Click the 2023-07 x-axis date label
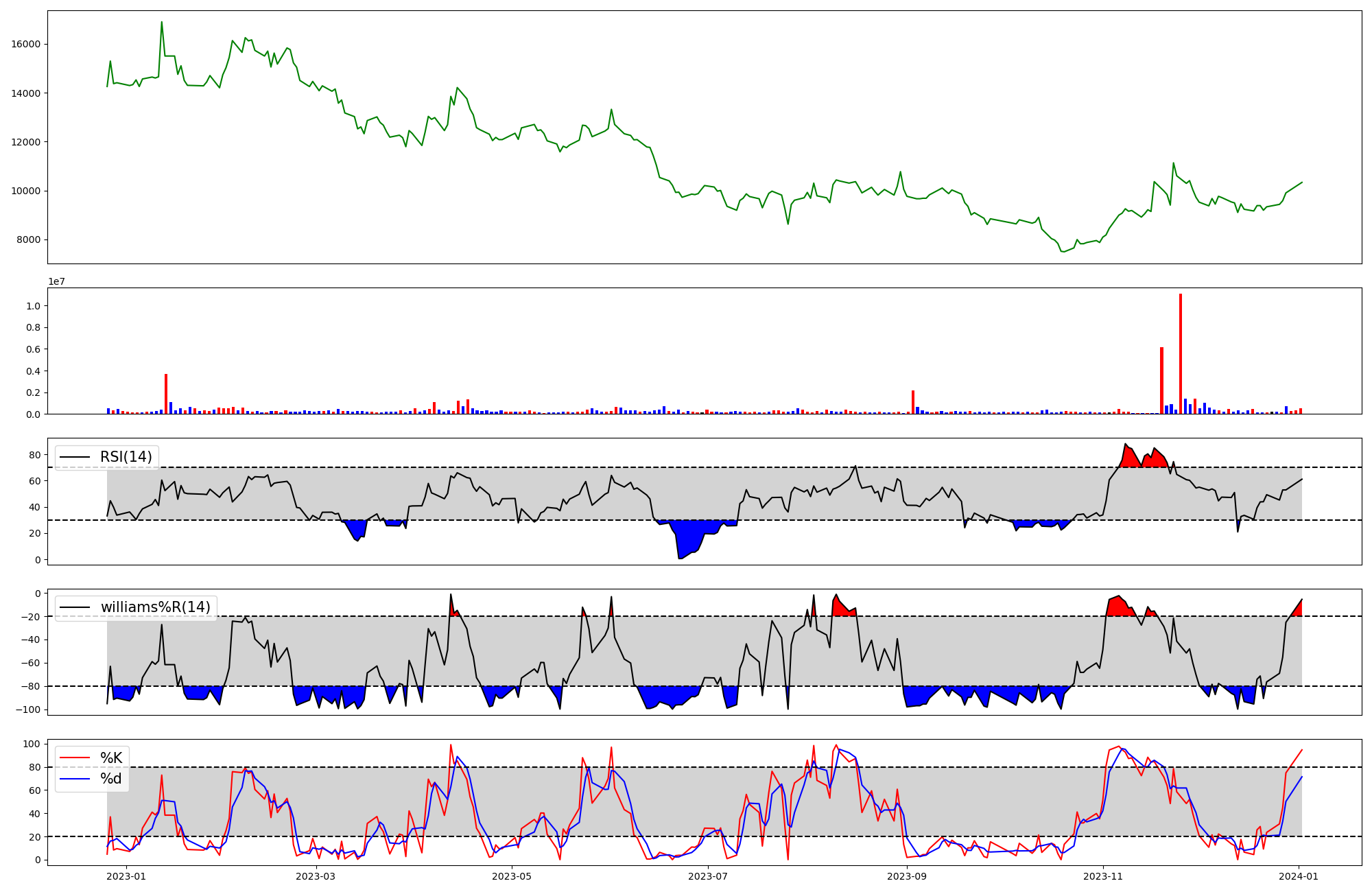This screenshot has width=1372, height=892. 707,876
